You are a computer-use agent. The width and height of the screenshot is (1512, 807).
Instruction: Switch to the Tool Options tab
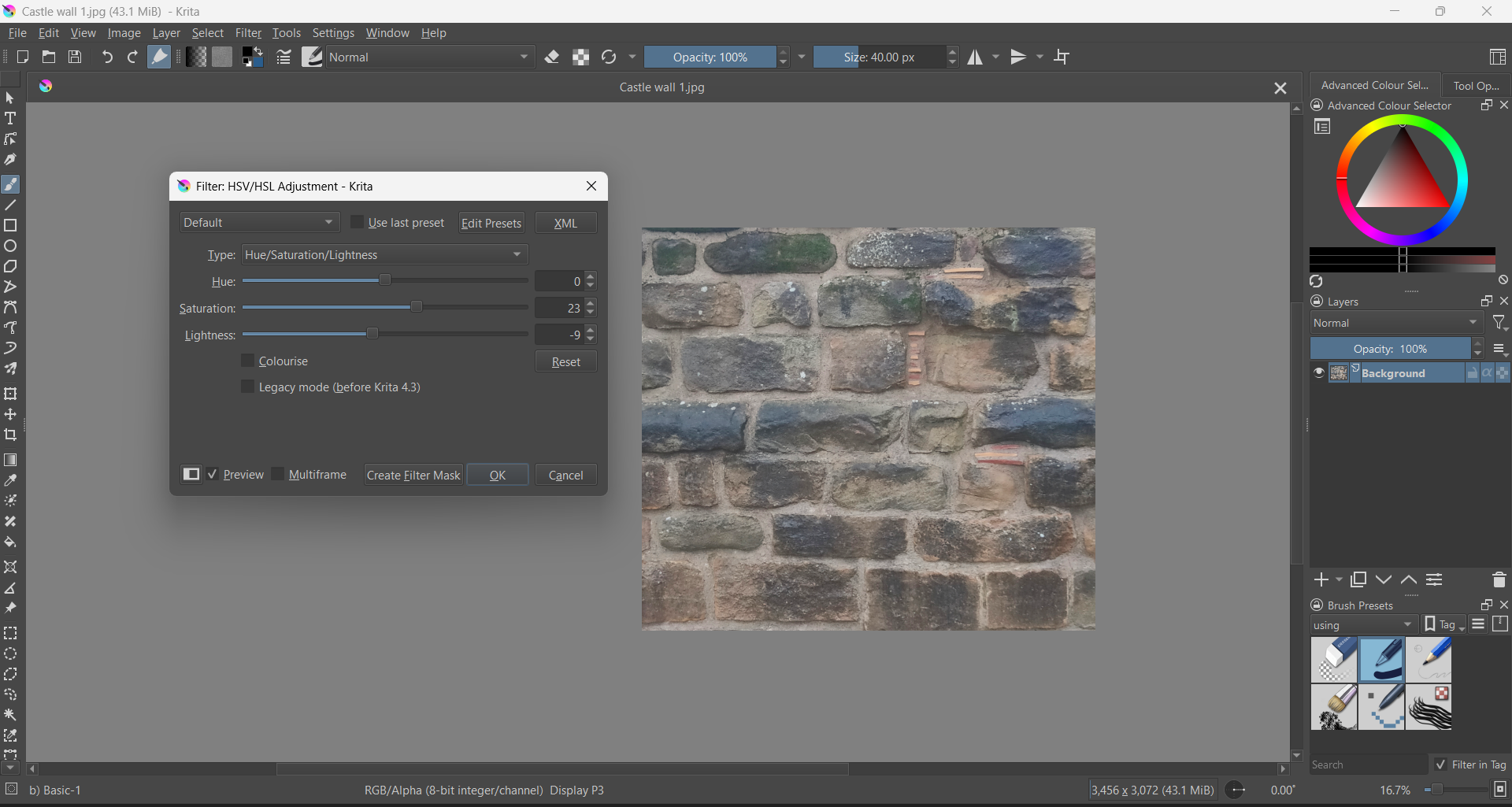(1476, 86)
